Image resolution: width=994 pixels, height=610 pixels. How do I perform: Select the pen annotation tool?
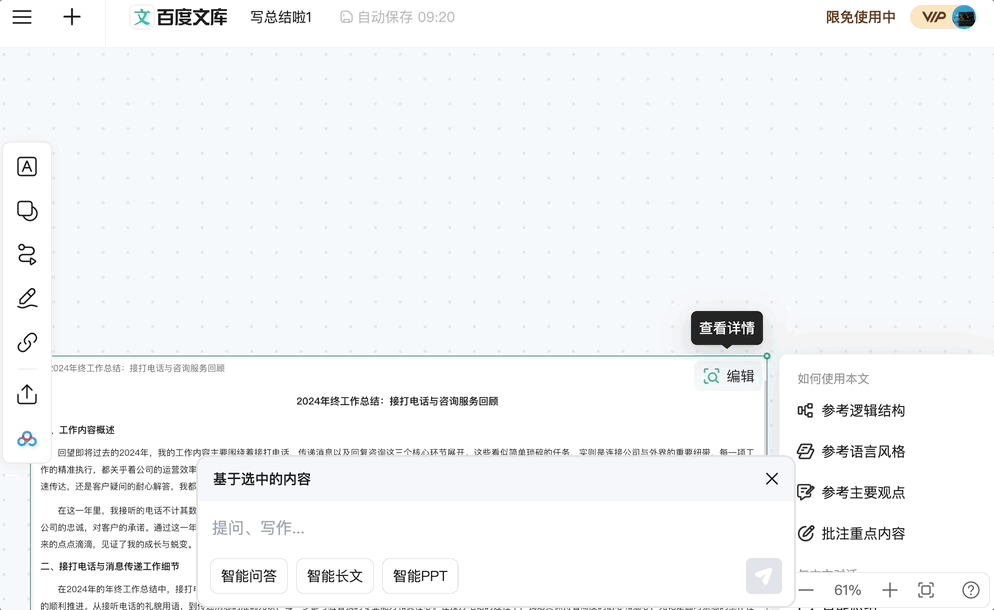[x=27, y=298]
